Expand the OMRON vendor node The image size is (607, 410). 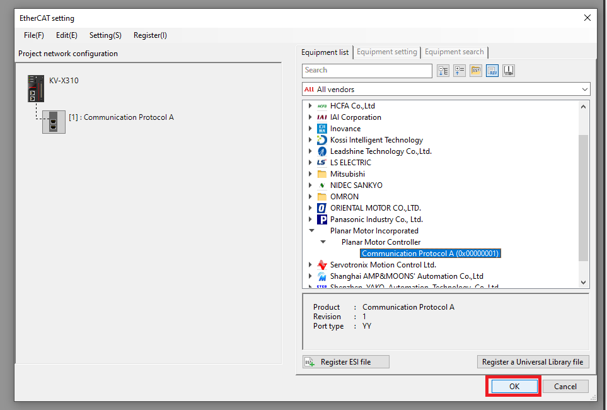[310, 196]
